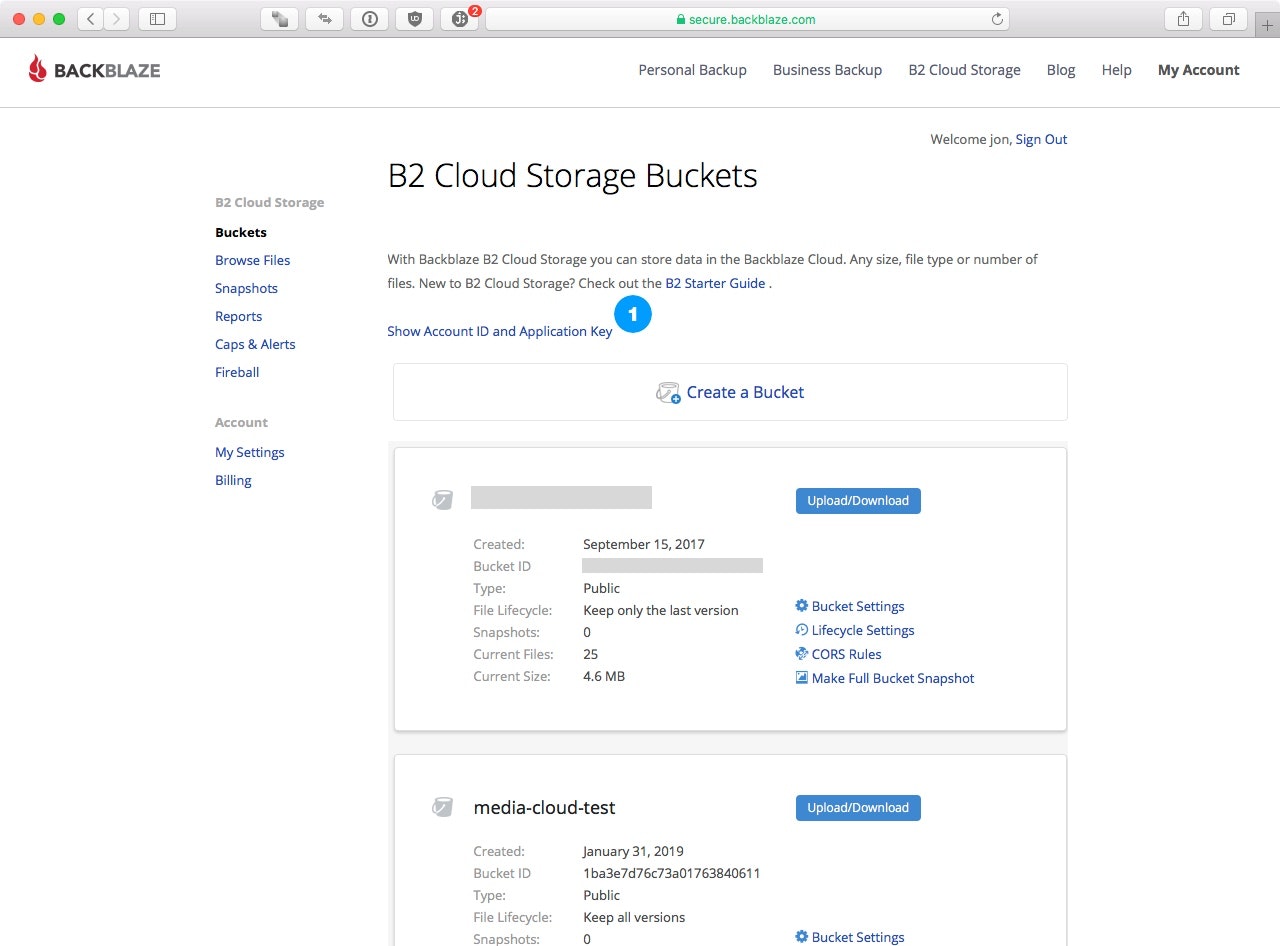The image size is (1280, 946).
Task: Click the gear icon next to first Bucket Settings
Action: tap(801, 605)
